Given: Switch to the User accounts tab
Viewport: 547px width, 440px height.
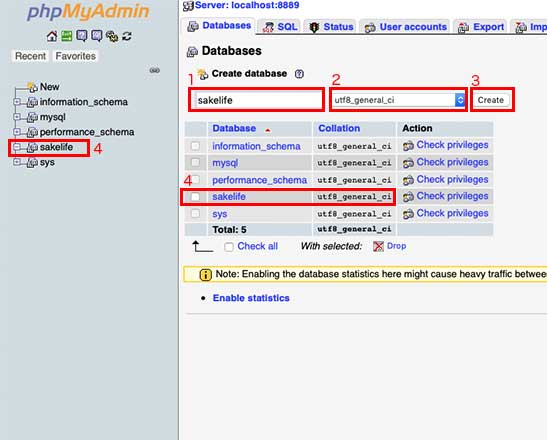Looking at the screenshot, I should (405, 27).
